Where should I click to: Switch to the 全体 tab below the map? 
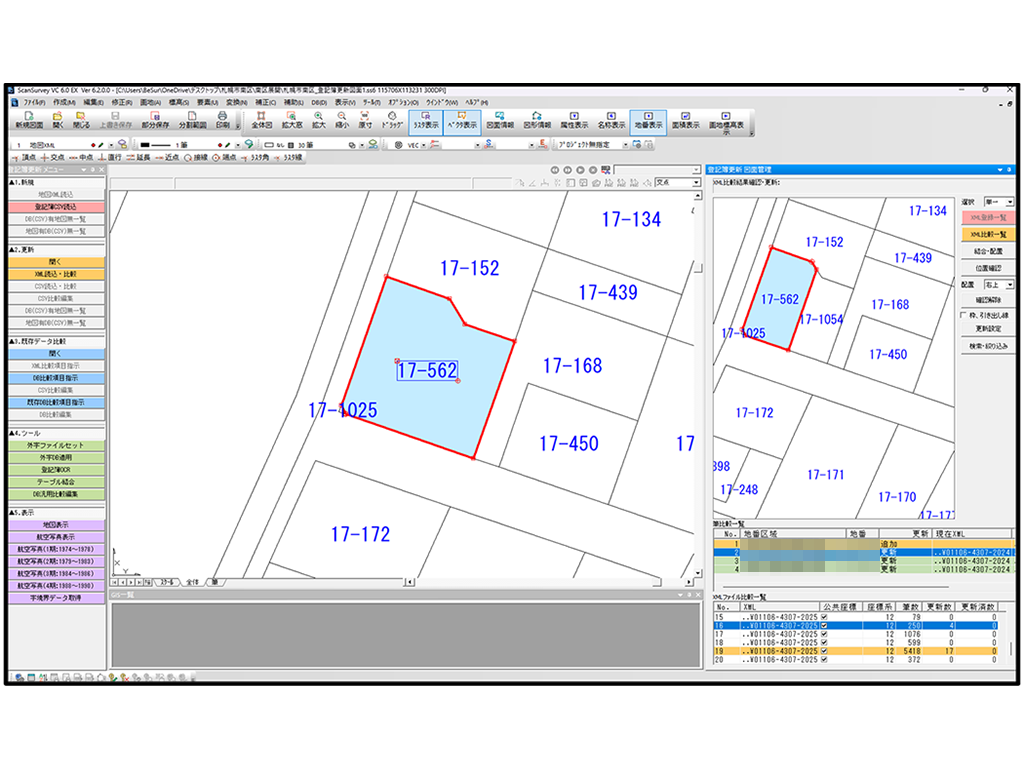point(192,582)
